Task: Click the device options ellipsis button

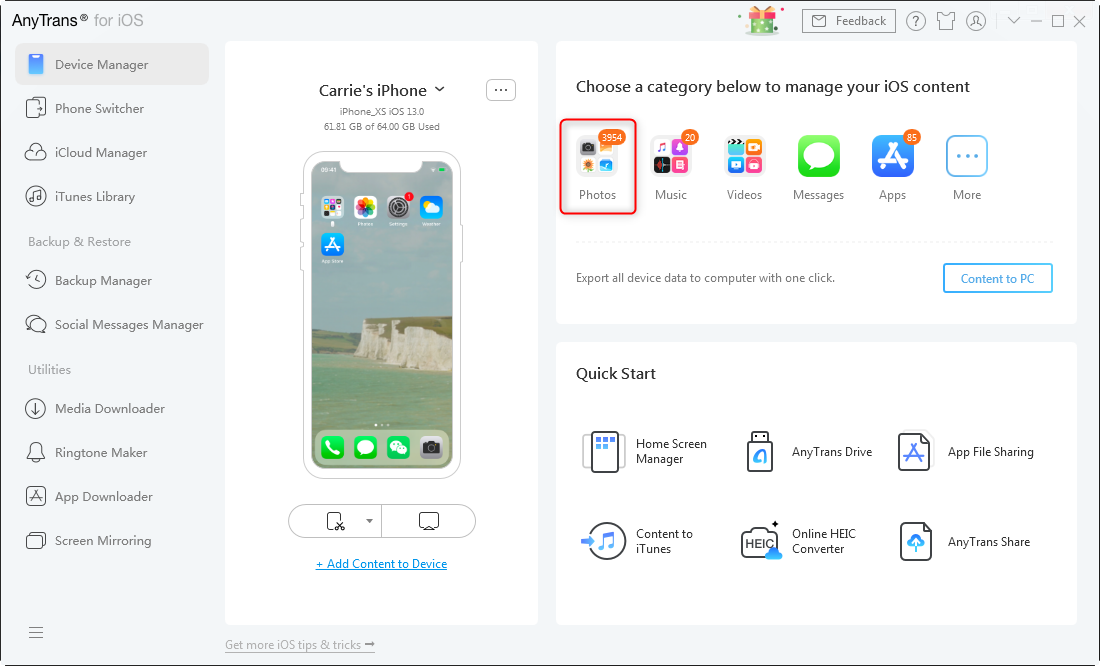Action: [x=501, y=90]
